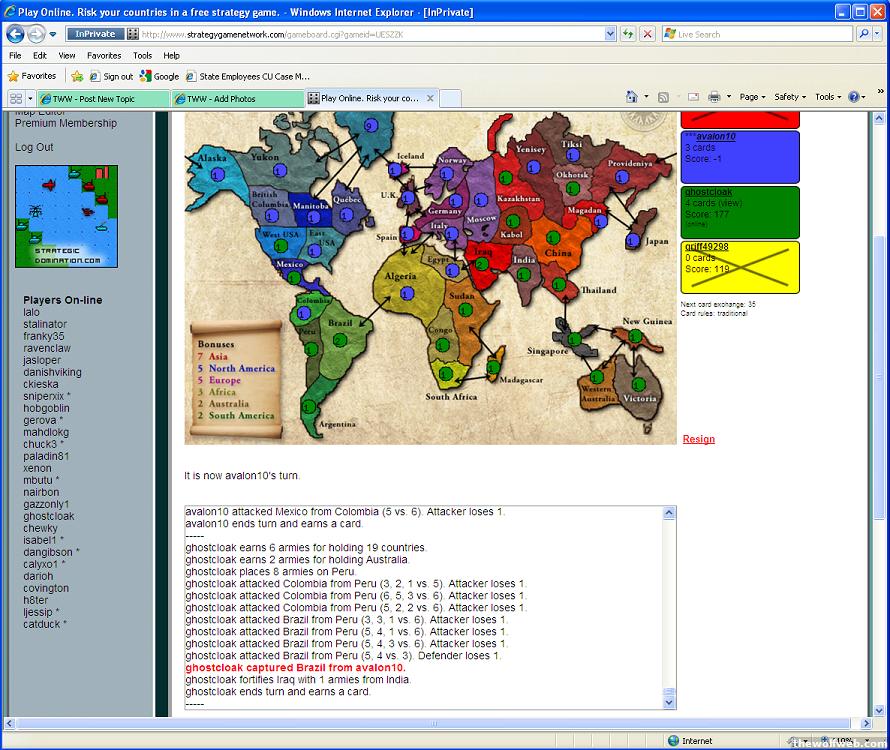Open the Favorites menu

pos(104,55)
